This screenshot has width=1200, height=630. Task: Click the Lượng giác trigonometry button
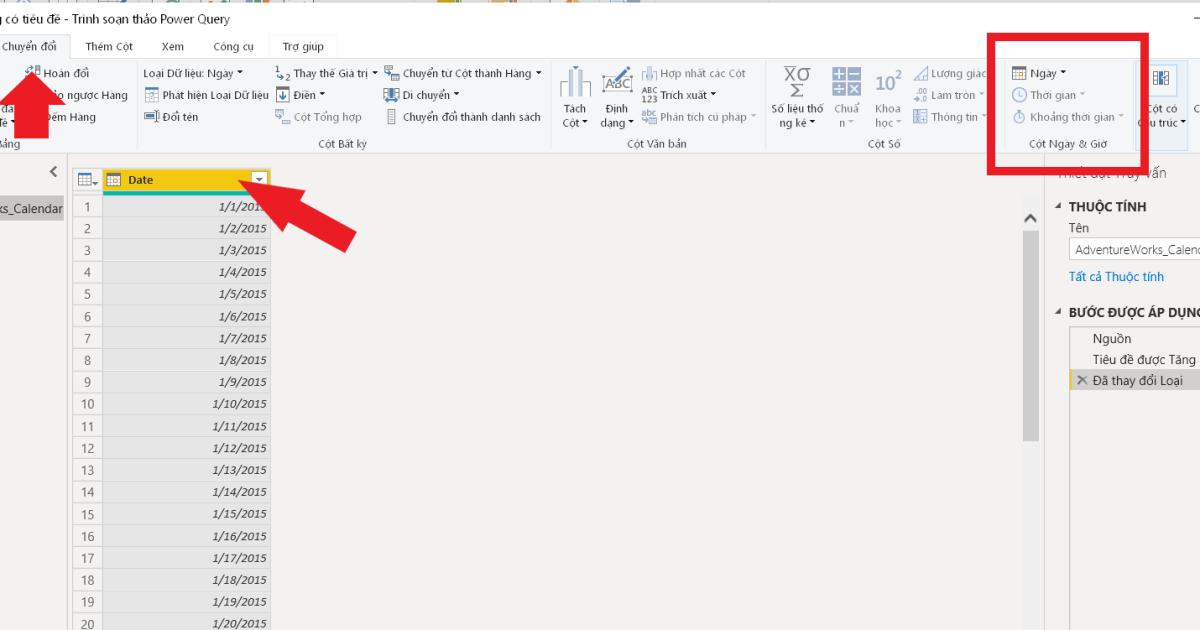pyautogui.click(x=951, y=73)
